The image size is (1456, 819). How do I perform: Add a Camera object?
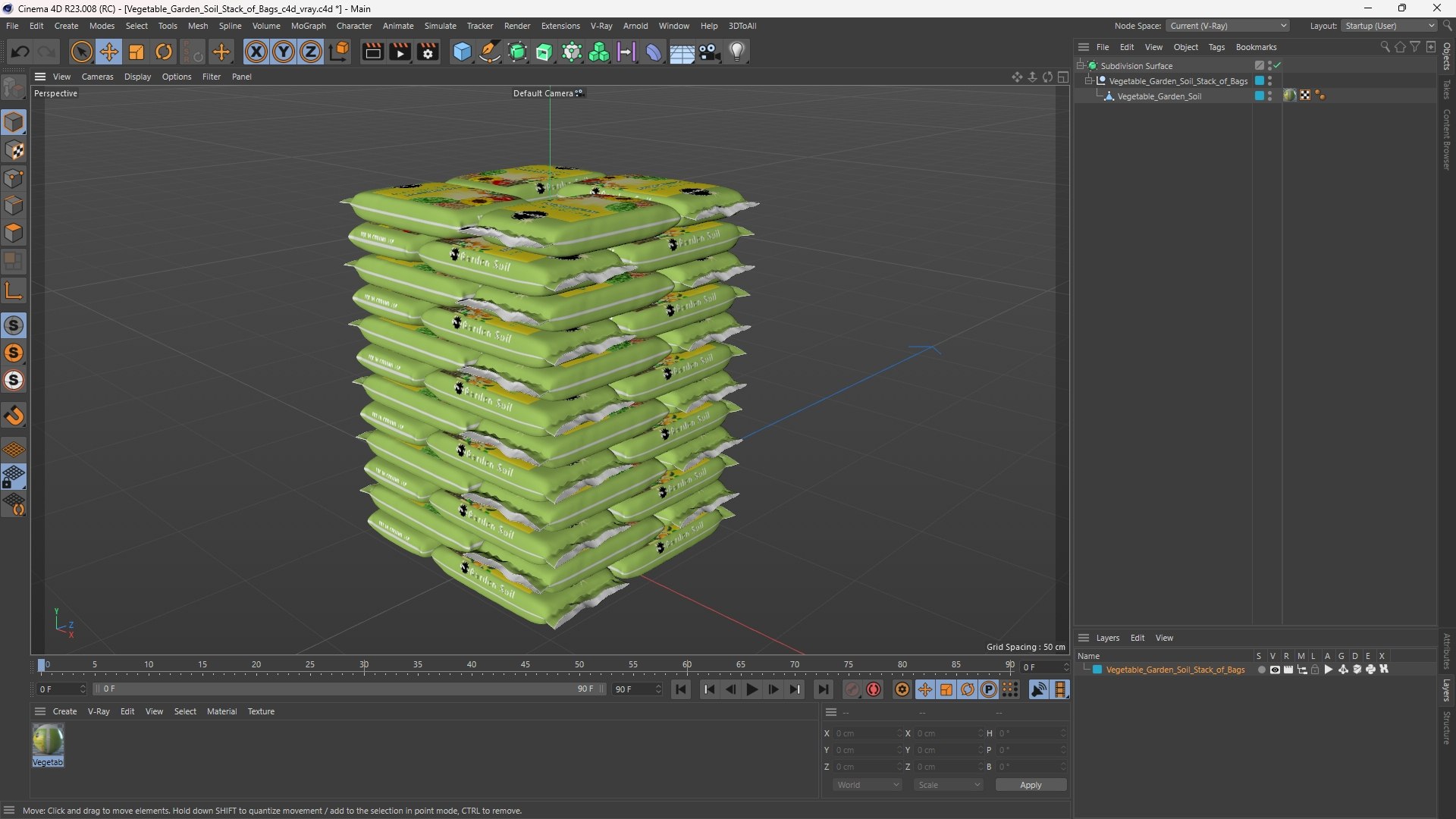(x=709, y=52)
